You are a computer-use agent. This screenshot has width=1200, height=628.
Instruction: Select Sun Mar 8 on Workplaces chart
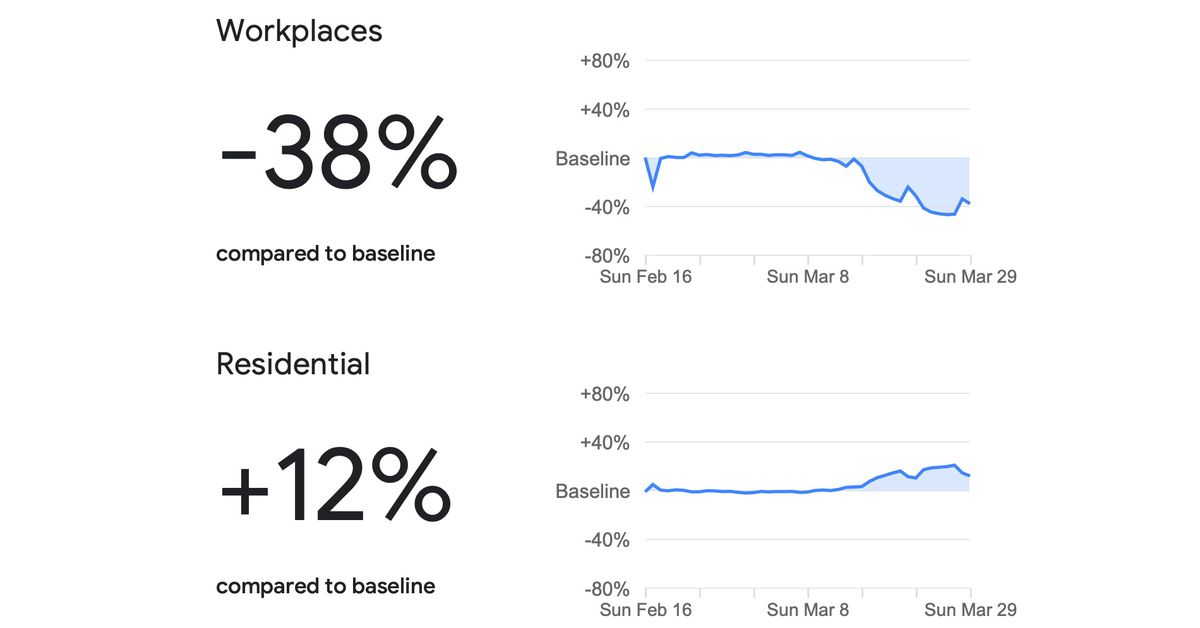(x=807, y=277)
